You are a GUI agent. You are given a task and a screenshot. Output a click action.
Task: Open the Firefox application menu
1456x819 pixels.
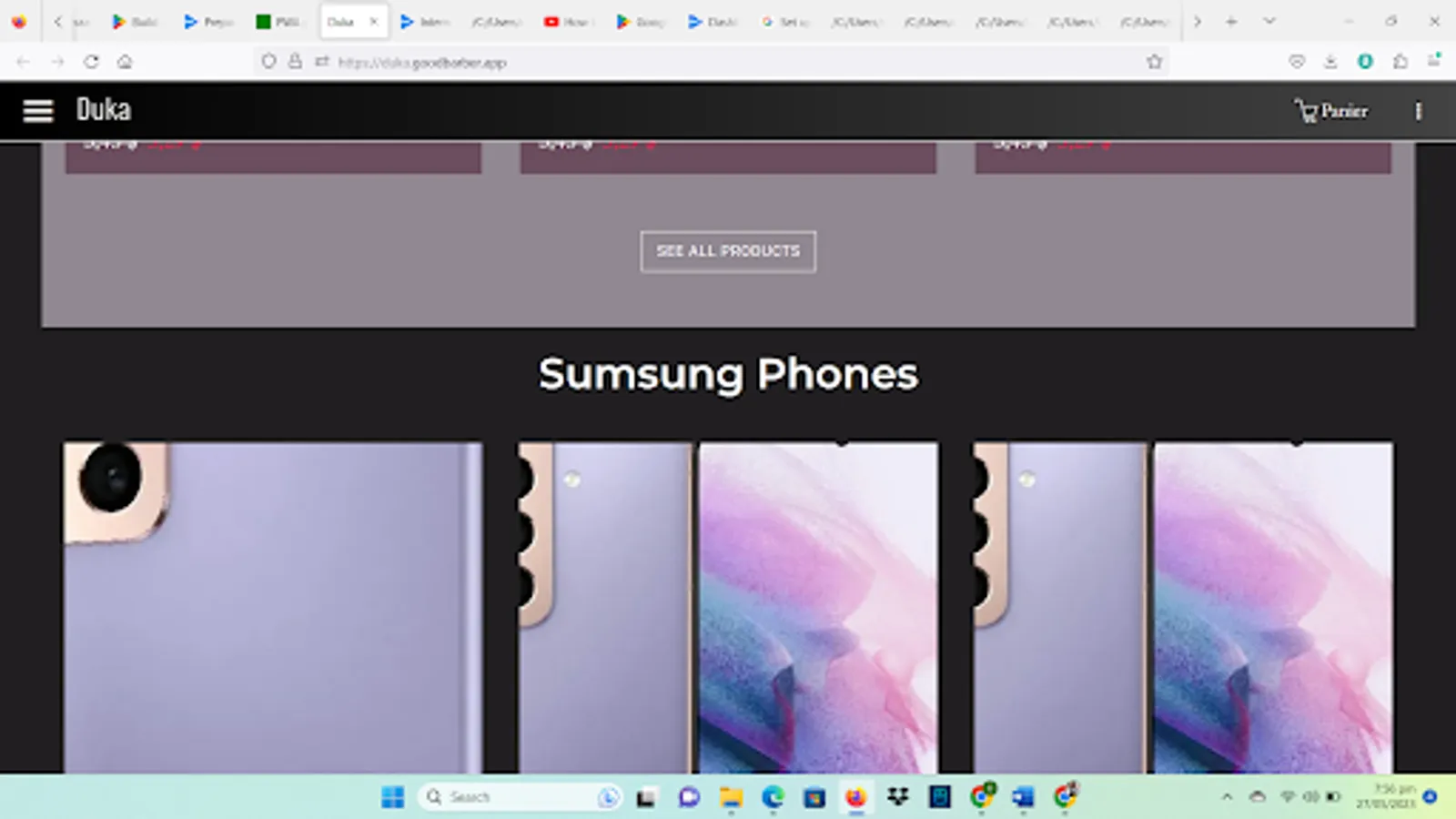tap(1434, 61)
